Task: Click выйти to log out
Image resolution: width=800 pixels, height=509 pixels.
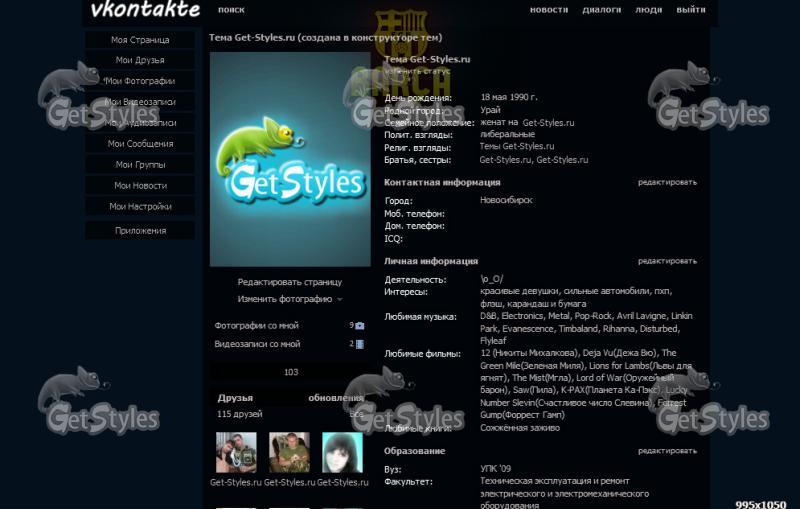Action: 690,10
